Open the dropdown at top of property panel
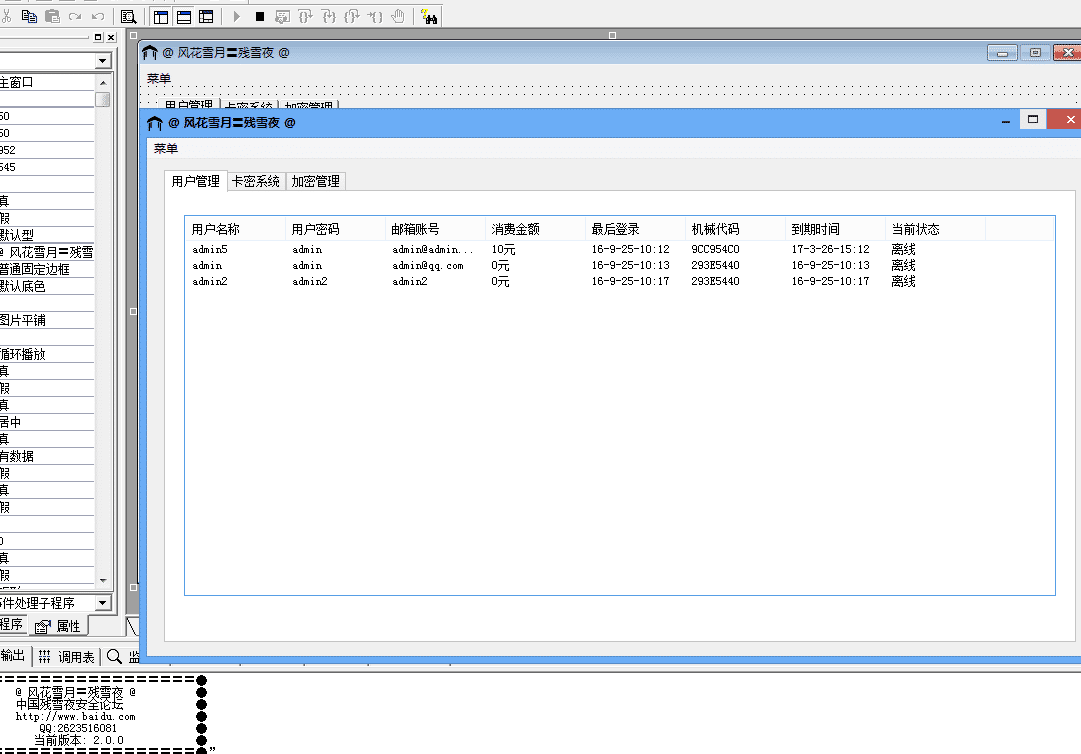The height and width of the screenshot is (754, 1081). 102,60
